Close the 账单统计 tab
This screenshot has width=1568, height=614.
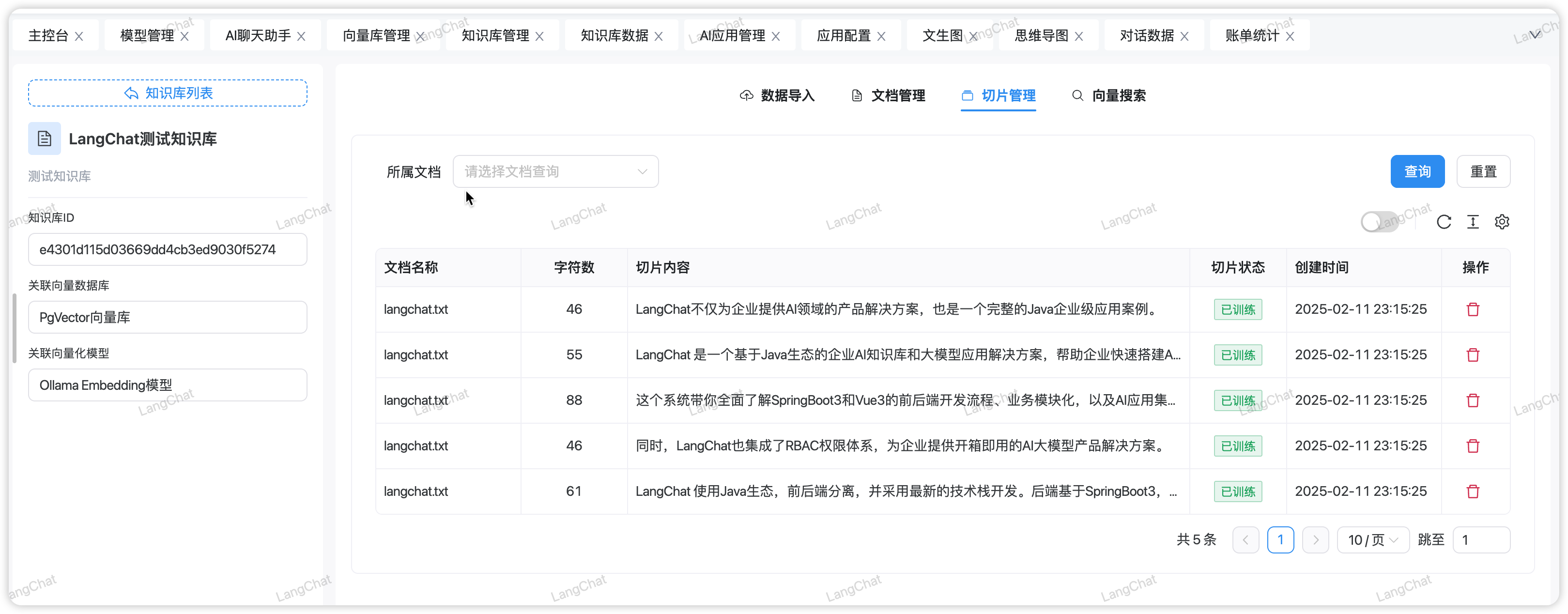click(x=1290, y=36)
